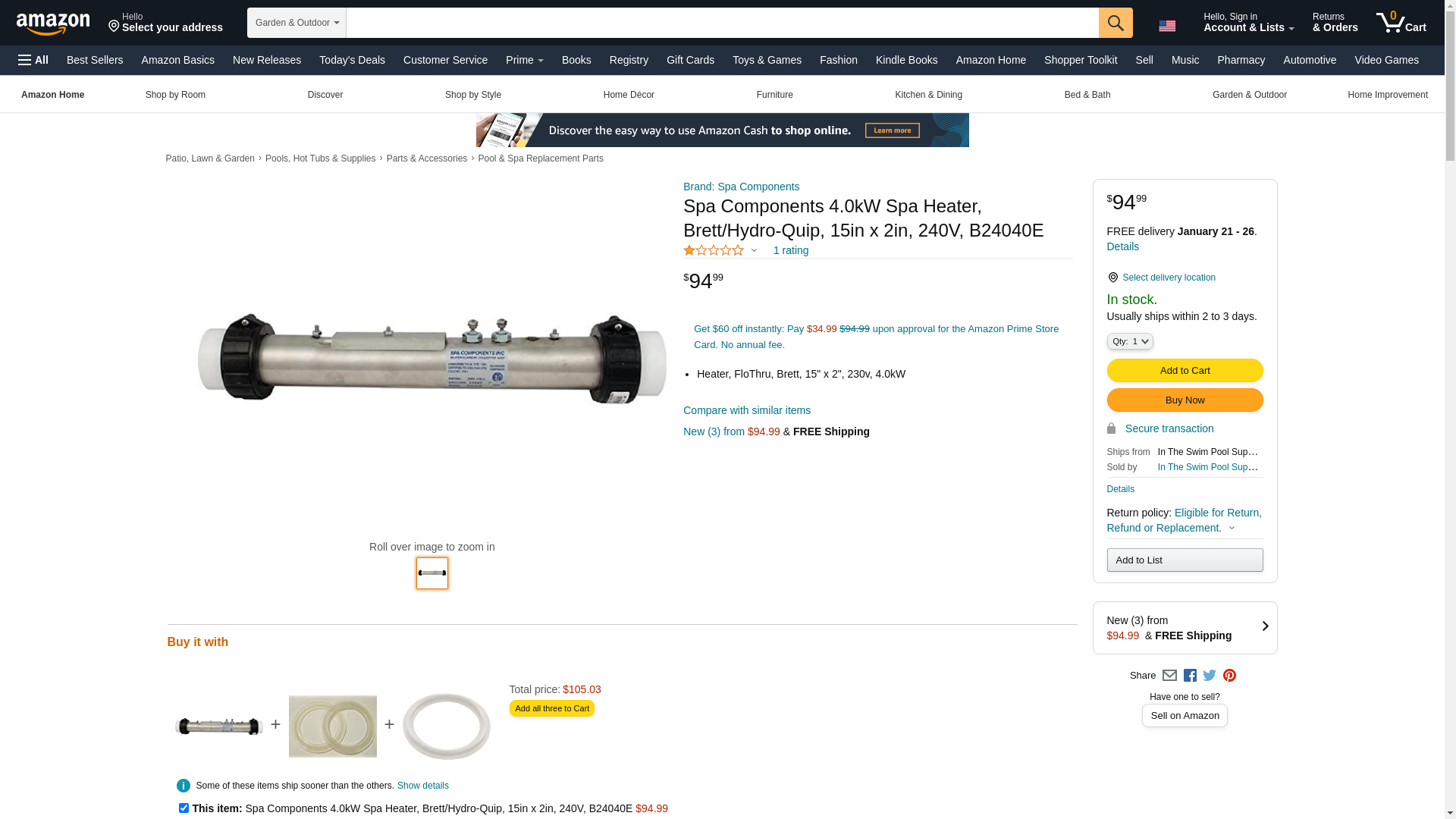The width and height of the screenshot is (1456, 819).
Task: Select the US flag language icon
Action: [x=1167, y=26]
